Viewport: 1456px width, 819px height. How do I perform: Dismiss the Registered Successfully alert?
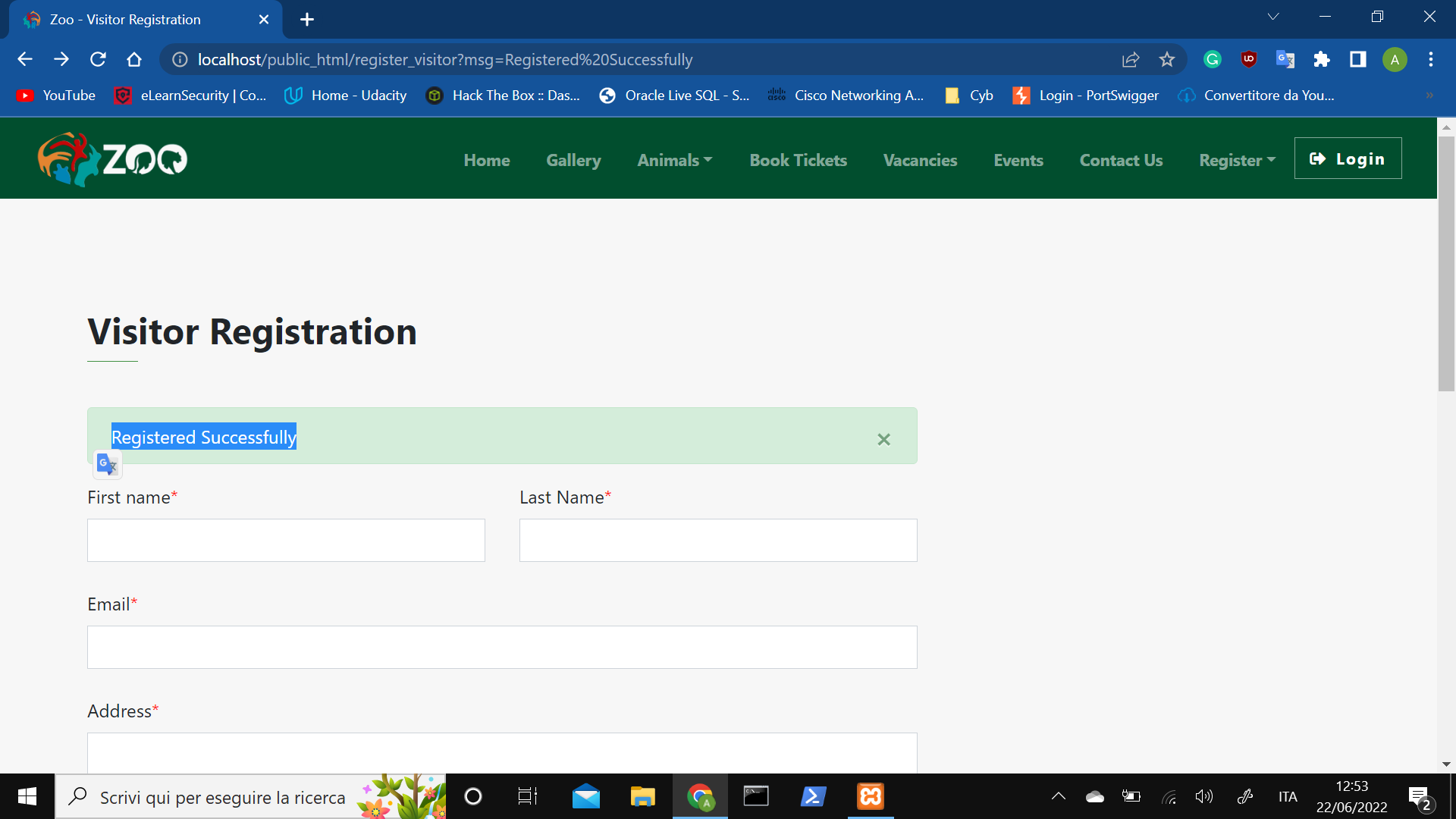(x=883, y=440)
